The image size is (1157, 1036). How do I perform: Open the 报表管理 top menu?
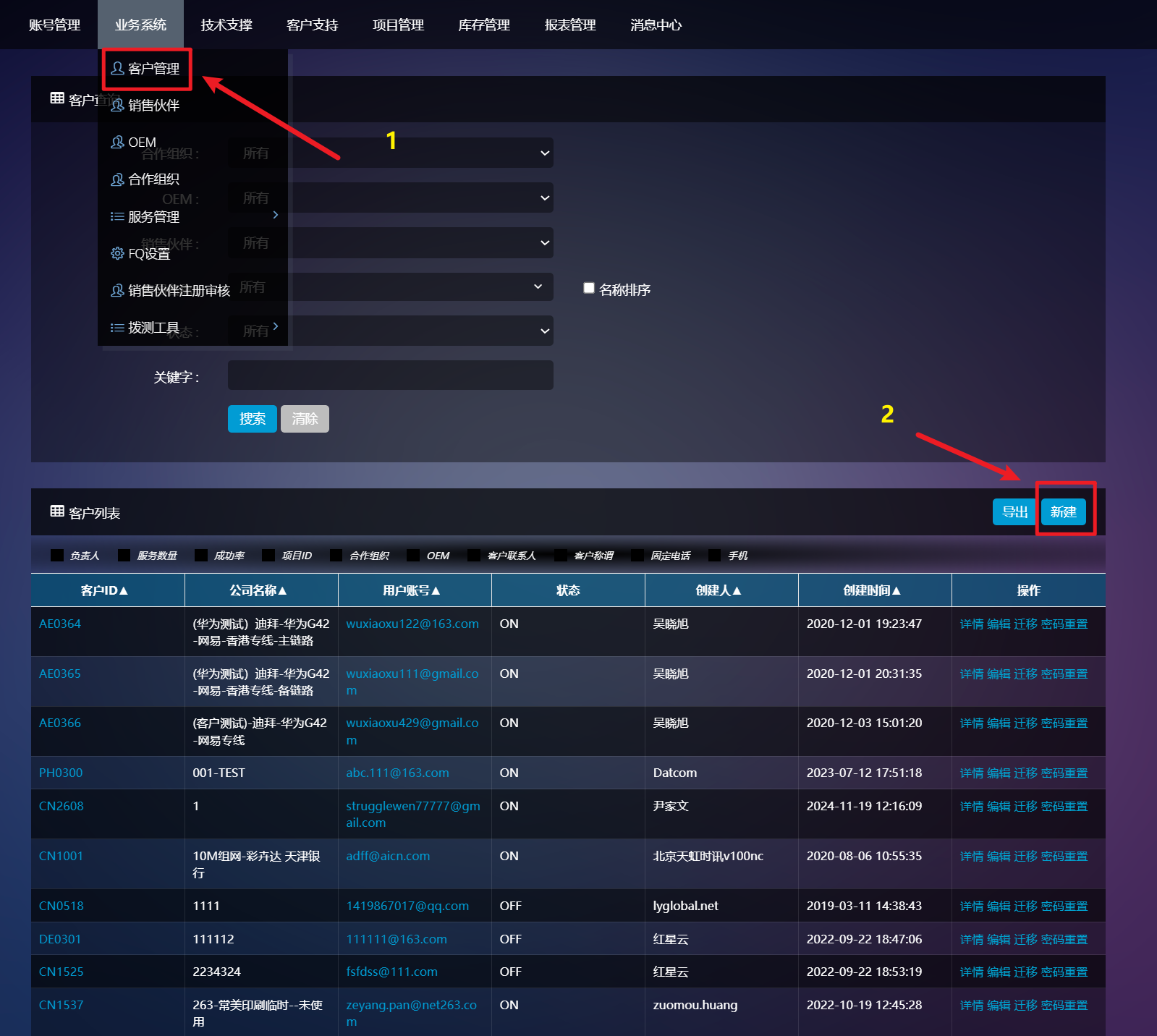[570, 25]
